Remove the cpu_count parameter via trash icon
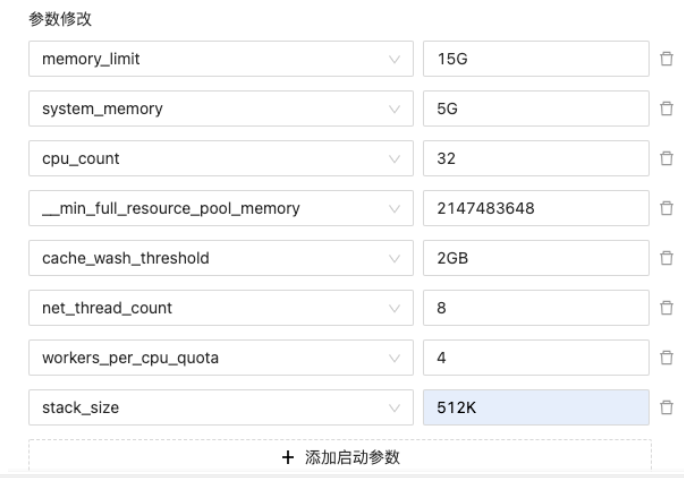 [x=666, y=158]
